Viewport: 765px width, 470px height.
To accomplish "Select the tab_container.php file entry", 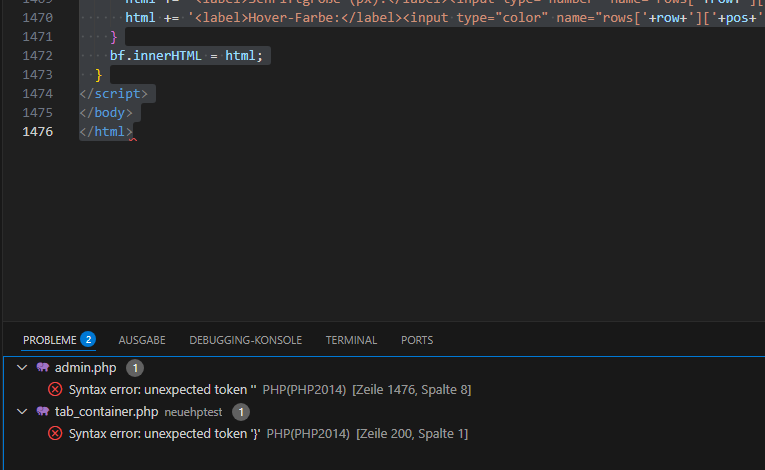I will (106, 411).
